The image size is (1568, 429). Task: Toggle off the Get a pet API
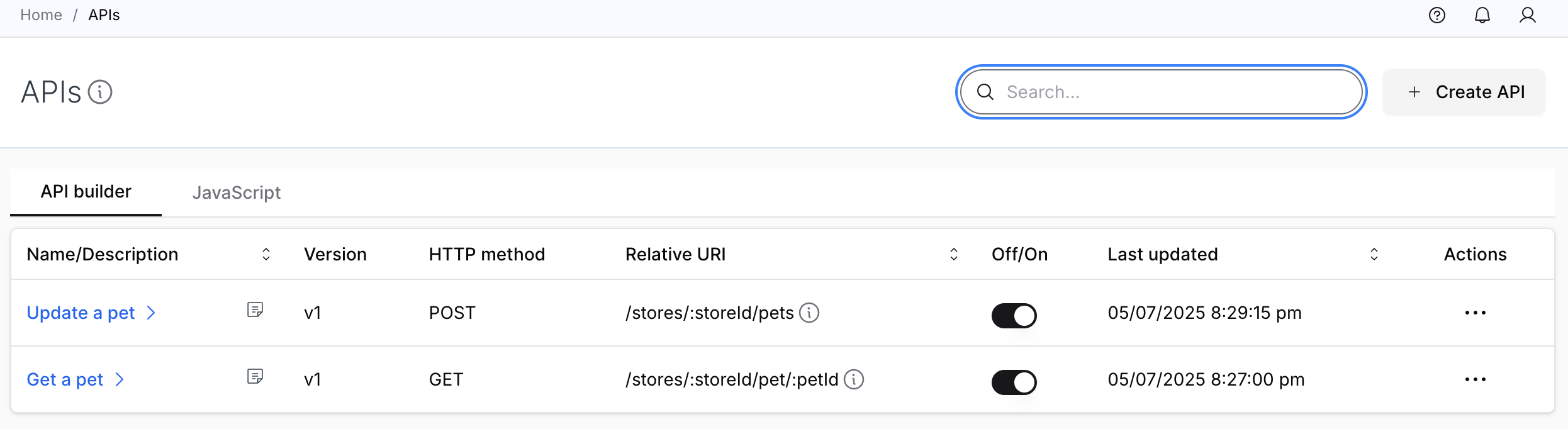(x=1014, y=382)
